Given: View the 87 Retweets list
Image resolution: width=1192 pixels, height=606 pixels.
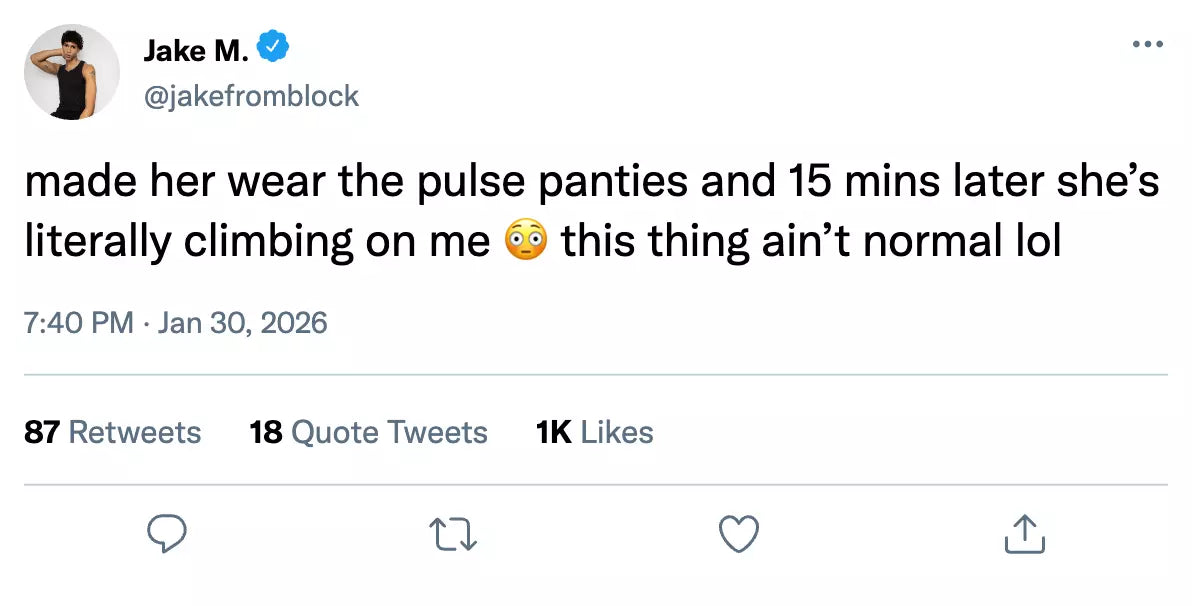Looking at the screenshot, I should 113,432.
